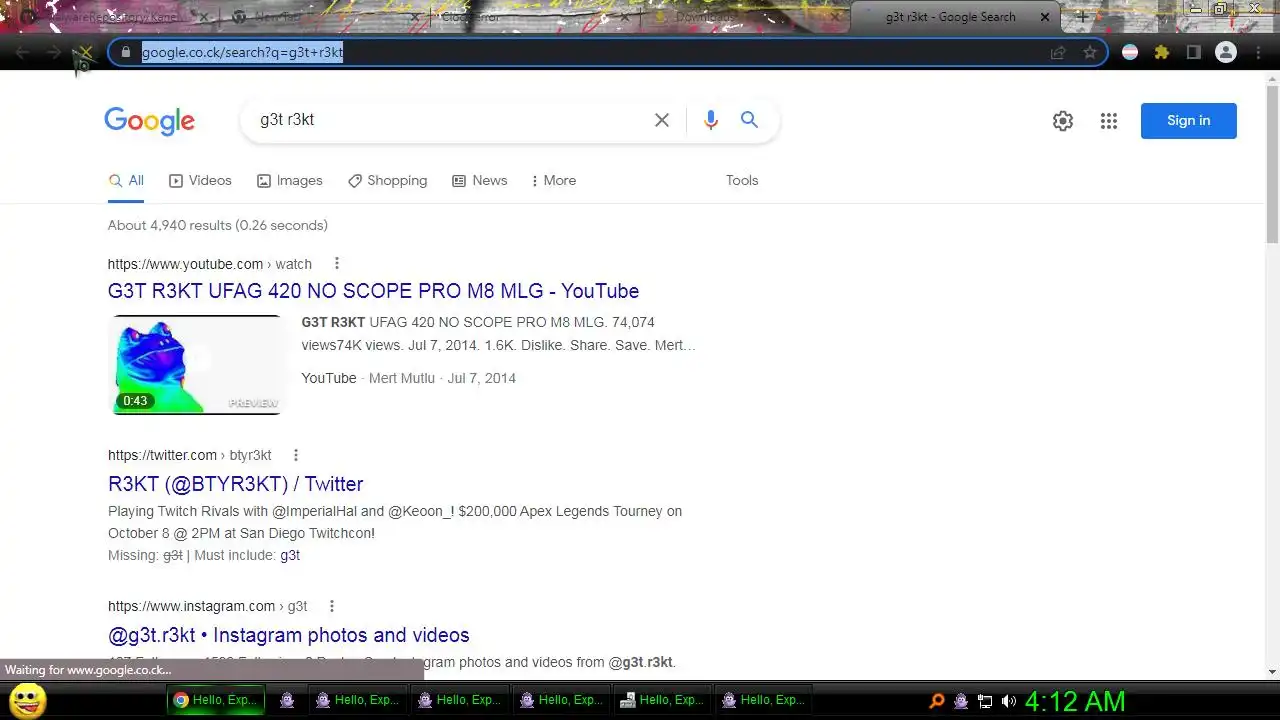Open Google quick settings gear

tap(1063, 121)
